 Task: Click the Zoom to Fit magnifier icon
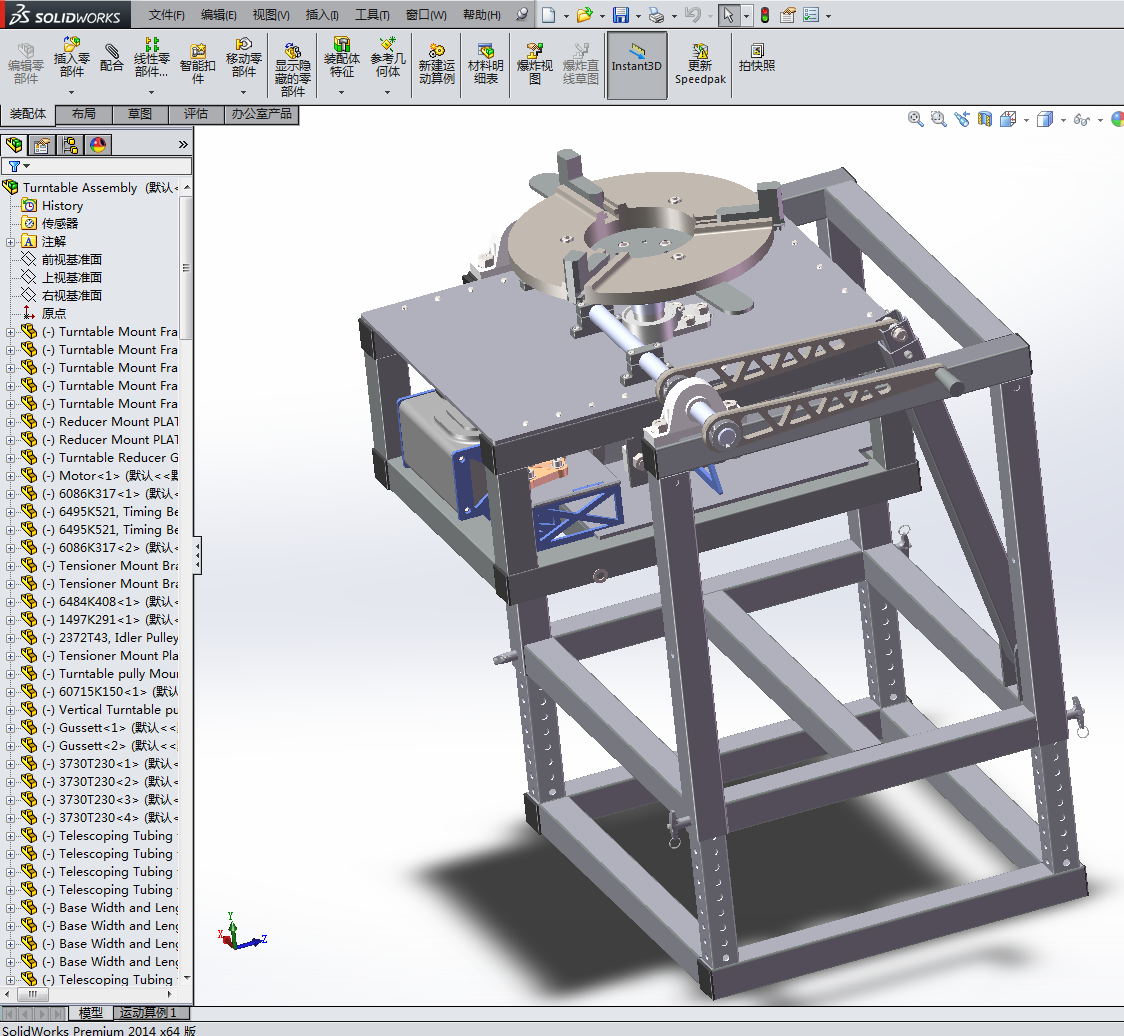click(x=915, y=119)
